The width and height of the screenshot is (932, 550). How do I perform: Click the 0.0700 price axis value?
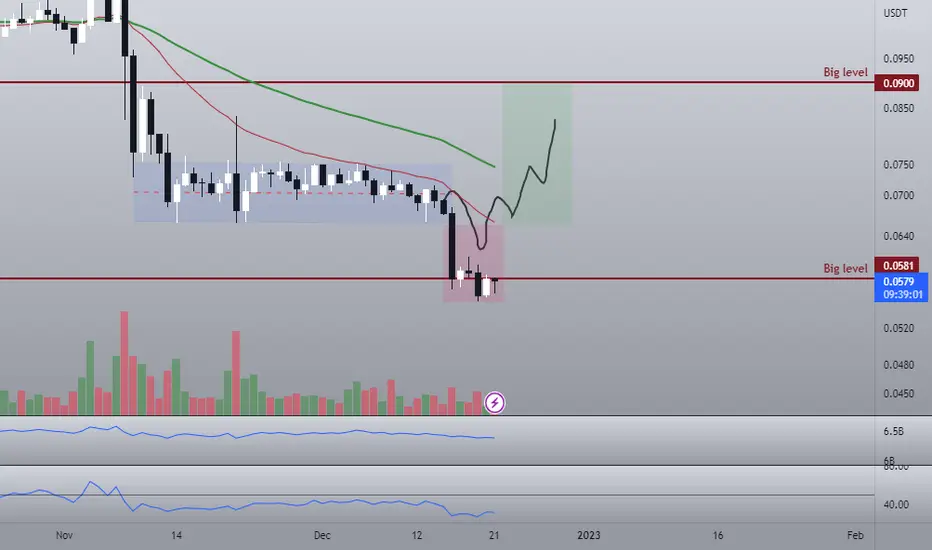pyautogui.click(x=898, y=195)
